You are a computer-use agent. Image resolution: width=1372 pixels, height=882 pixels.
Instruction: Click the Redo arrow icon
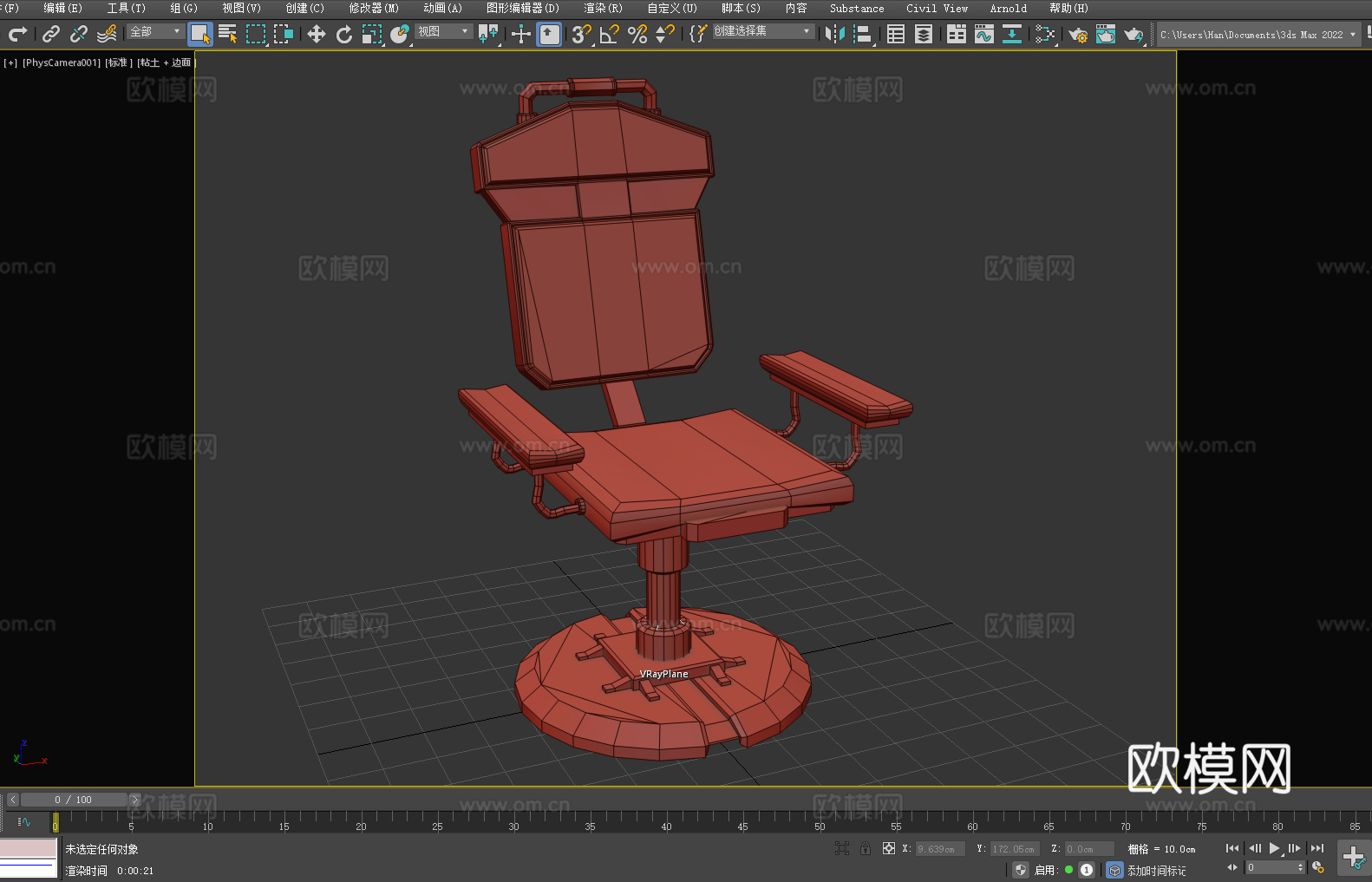pos(17,34)
